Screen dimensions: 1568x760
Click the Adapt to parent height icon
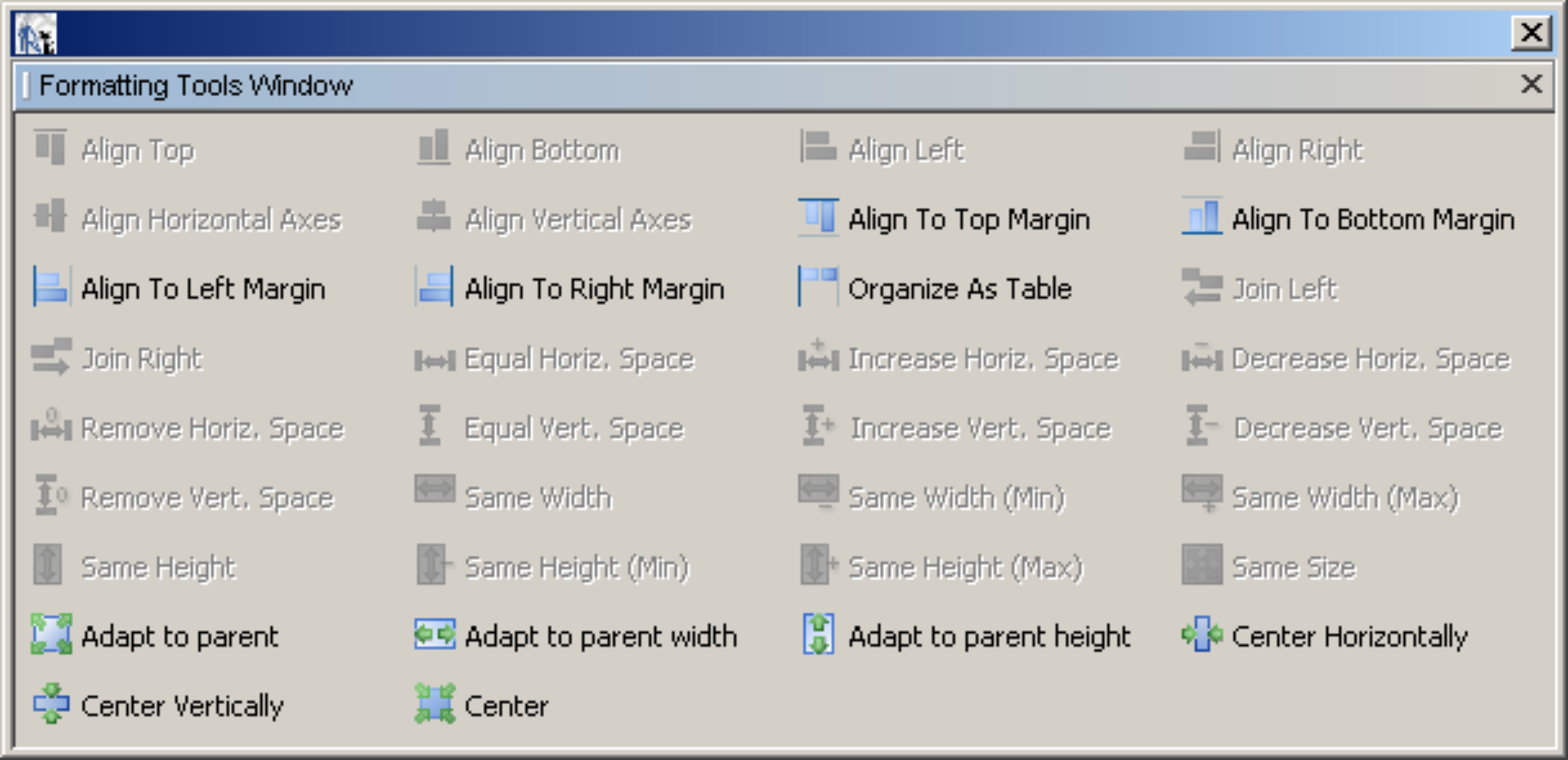(818, 635)
